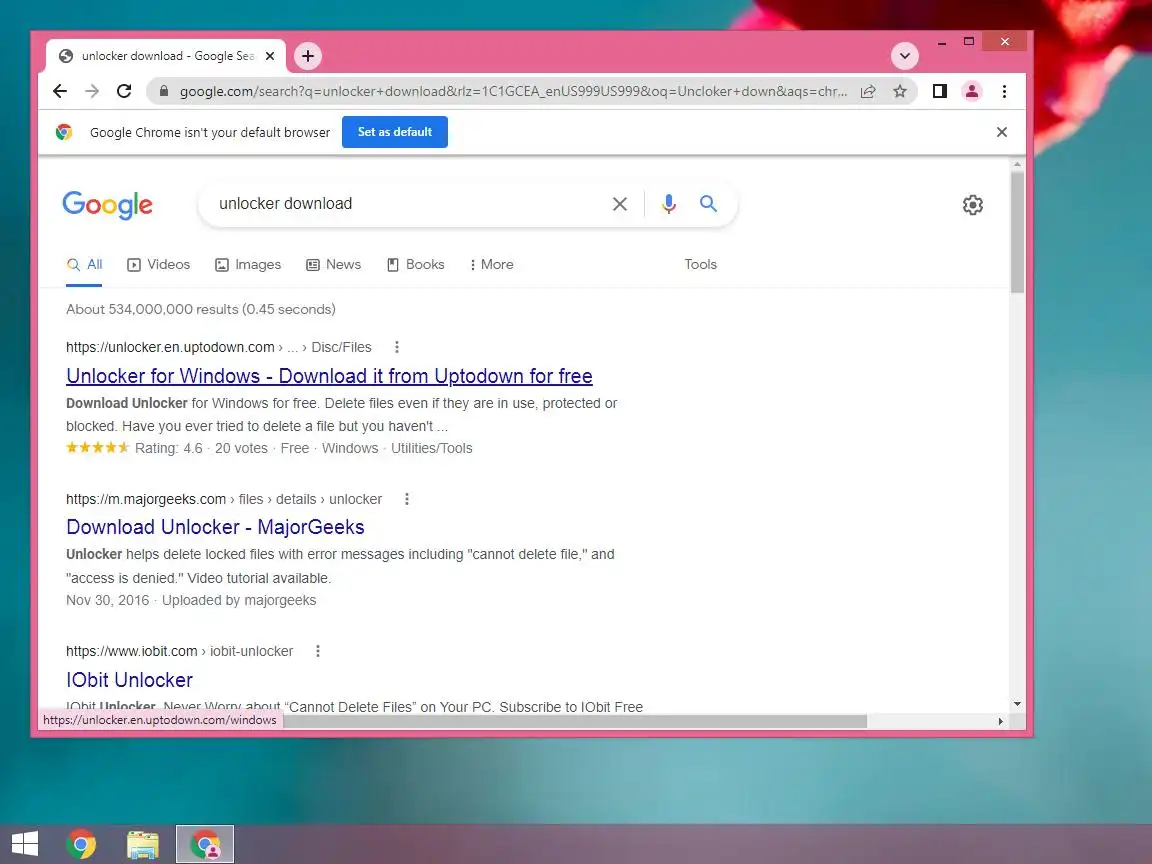This screenshot has height=864, width=1152.
Task: Switch to News results tab
Action: (x=334, y=264)
